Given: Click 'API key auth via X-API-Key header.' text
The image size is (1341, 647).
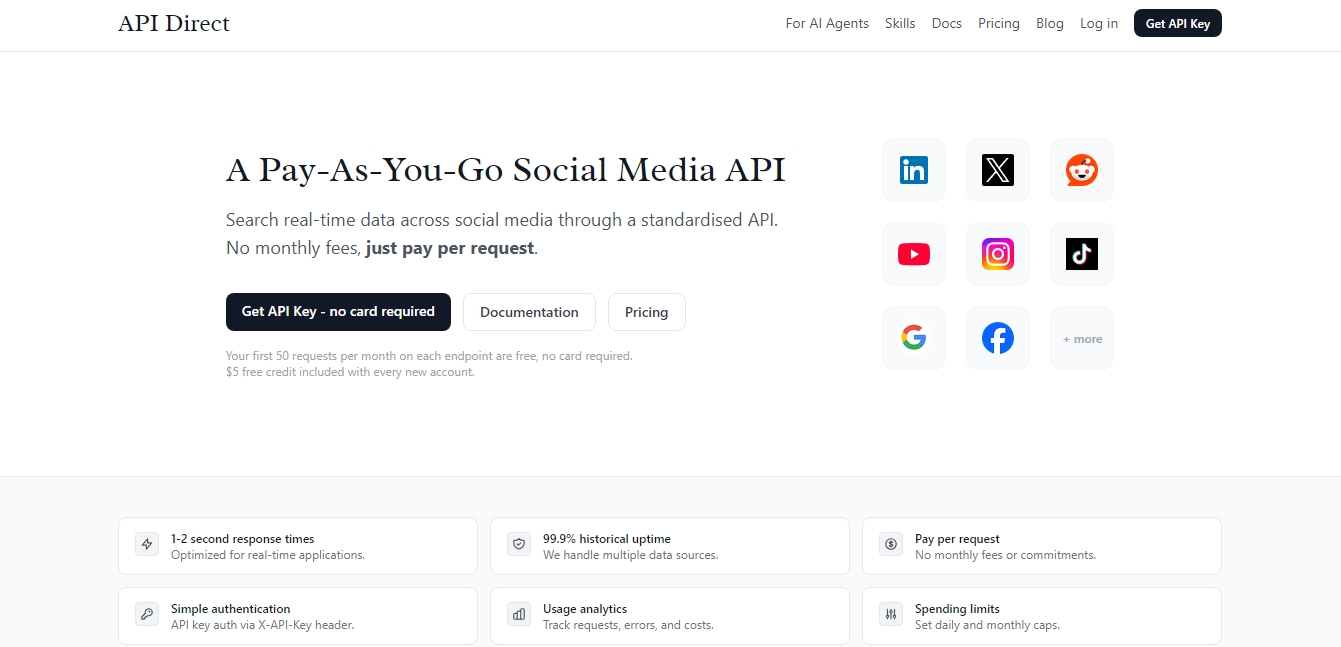Looking at the screenshot, I should [263, 625].
